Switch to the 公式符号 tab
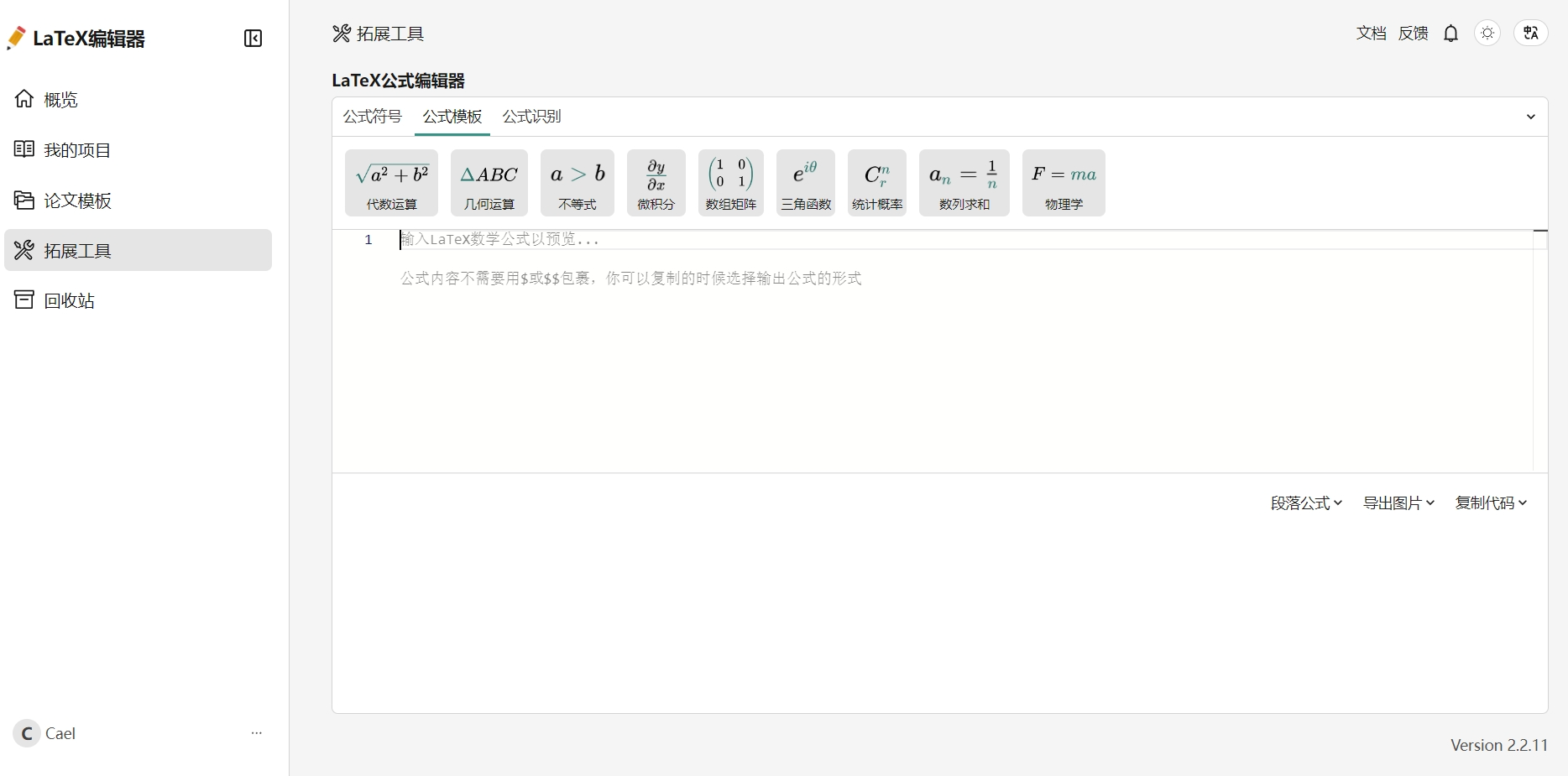Image resolution: width=1568 pixels, height=776 pixels. [373, 117]
